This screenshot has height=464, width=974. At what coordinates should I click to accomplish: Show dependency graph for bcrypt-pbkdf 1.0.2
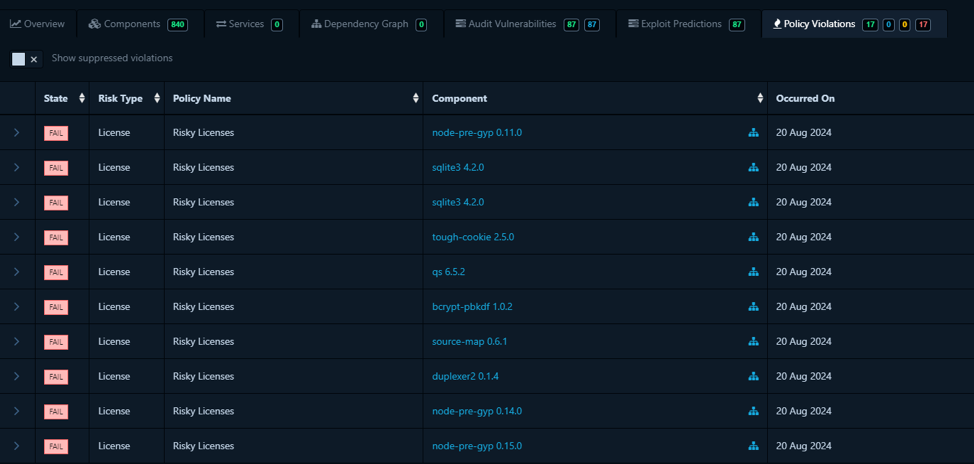753,306
